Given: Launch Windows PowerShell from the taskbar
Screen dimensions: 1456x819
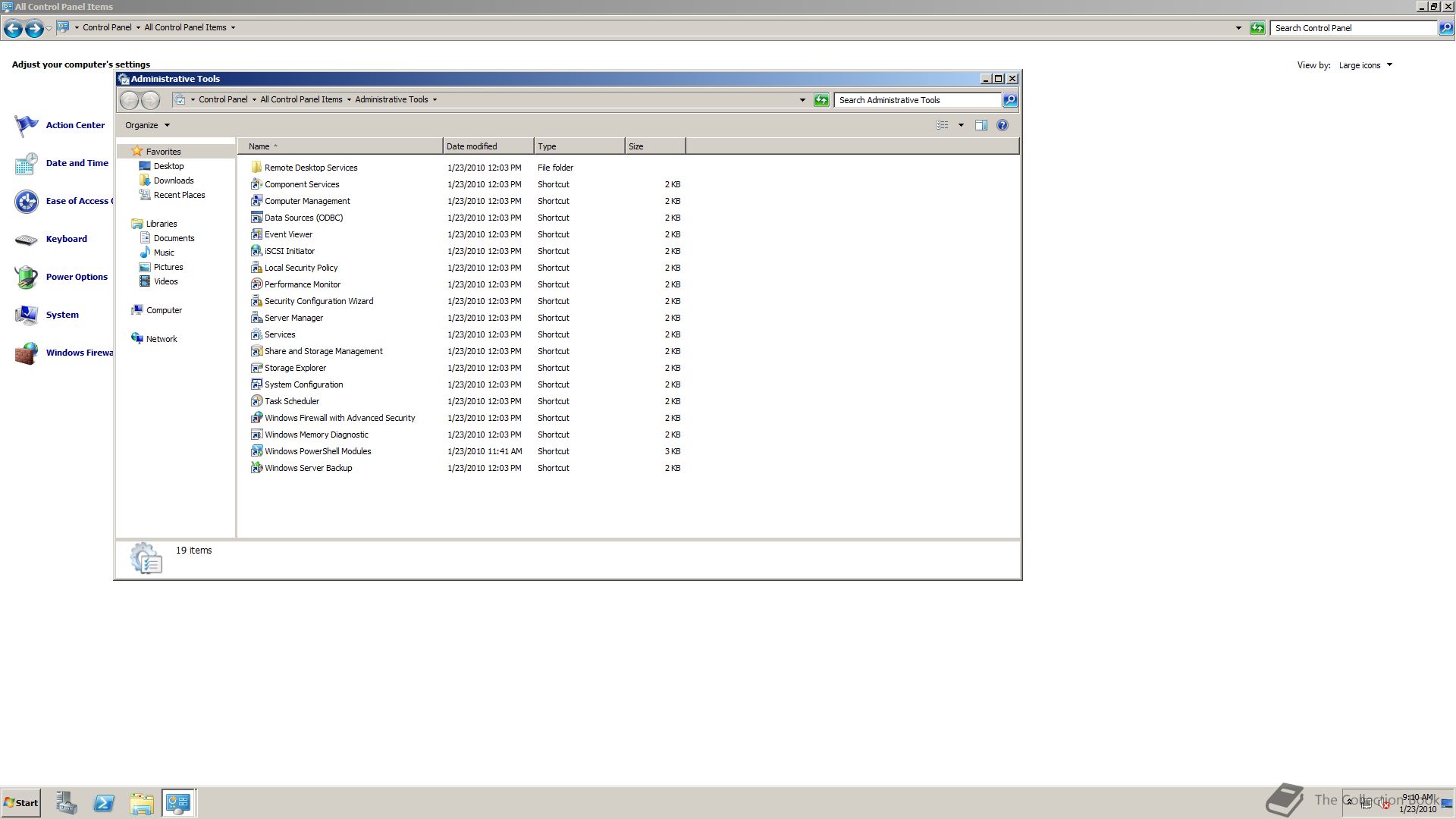Looking at the screenshot, I should pos(104,803).
